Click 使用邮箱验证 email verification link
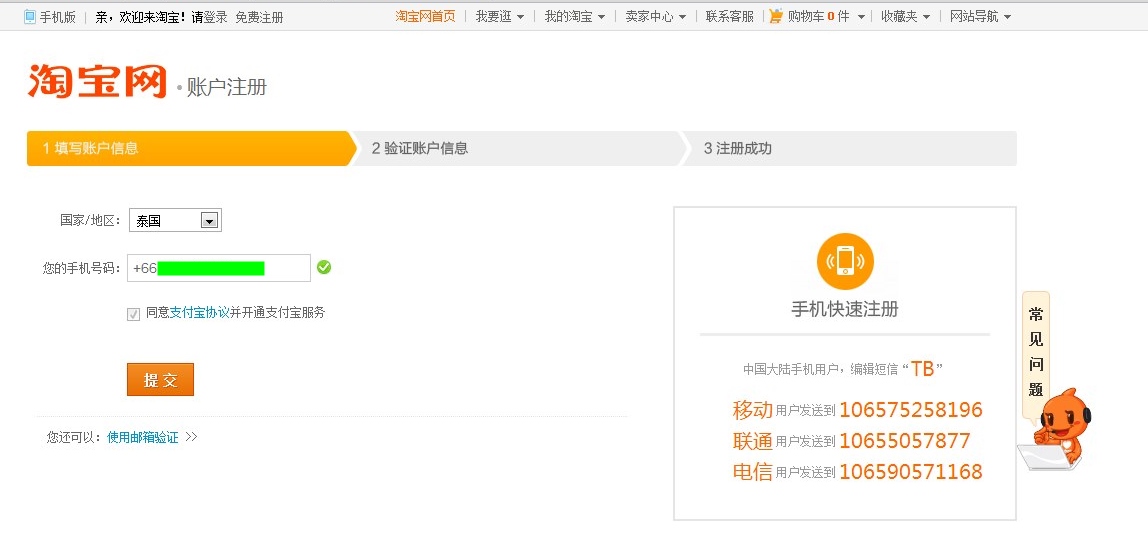This screenshot has width=1148, height=552. pos(143,437)
